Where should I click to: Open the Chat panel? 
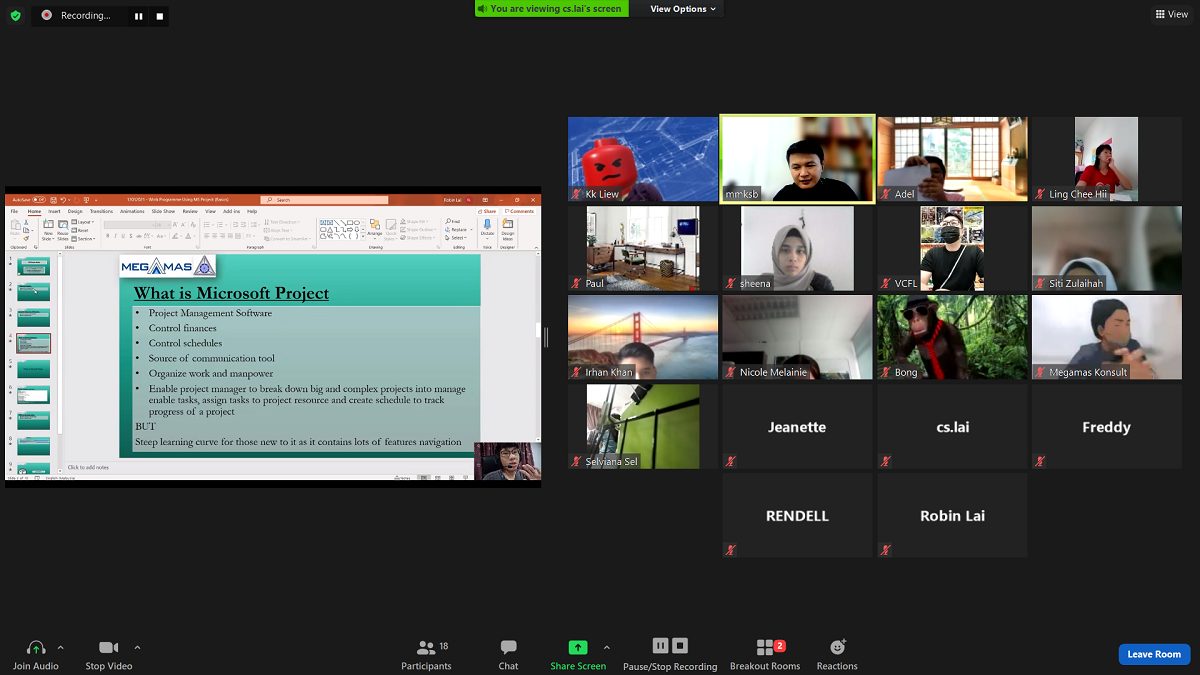pos(508,654)
